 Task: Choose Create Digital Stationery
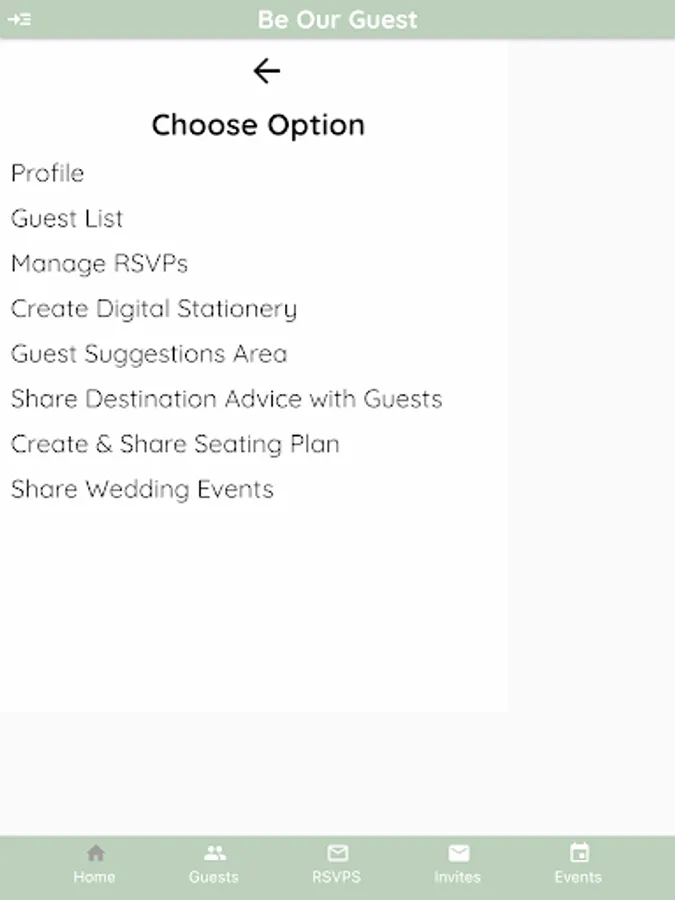154,309
